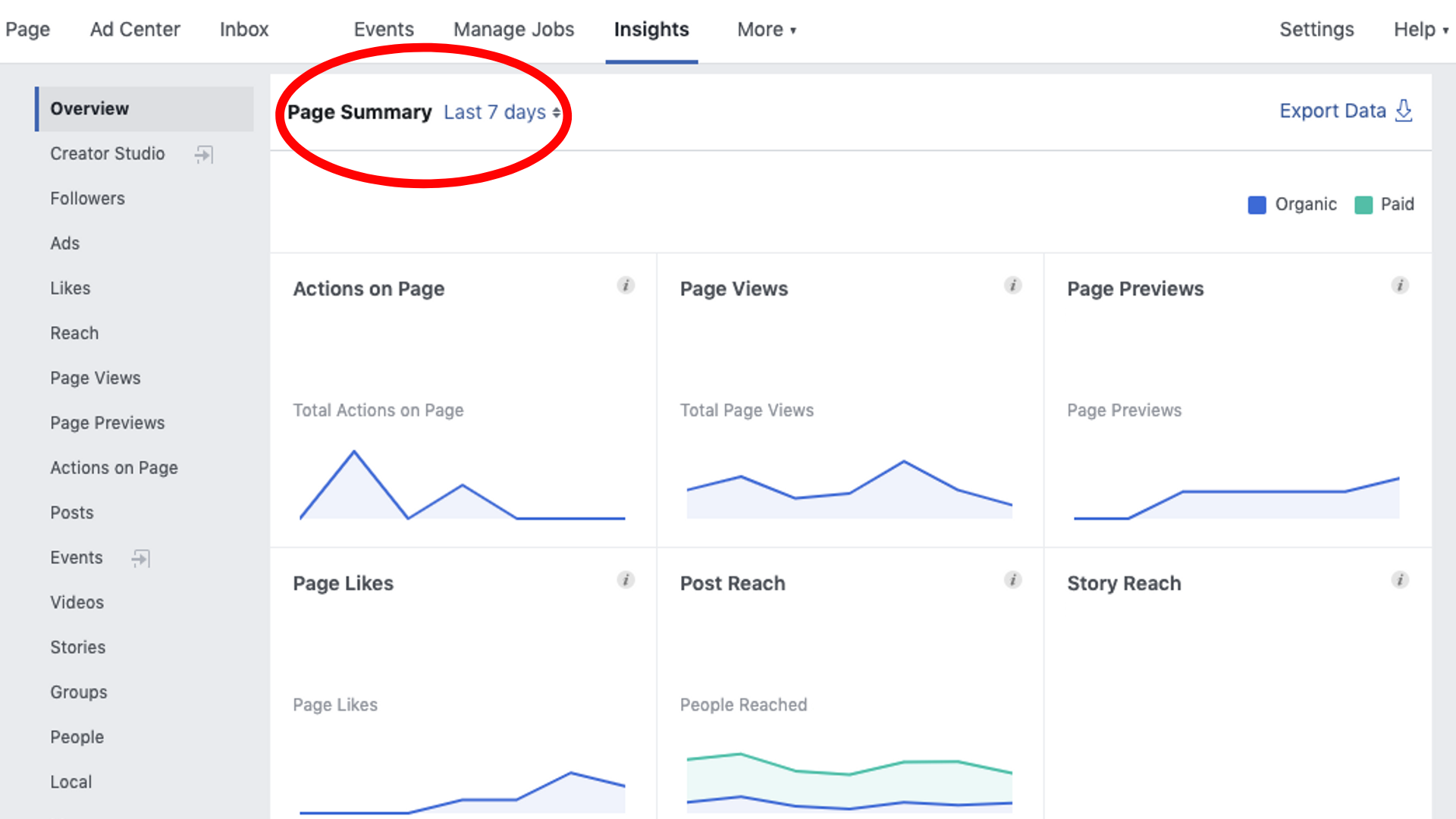This screenshot has width=1456, height=819.
Task: Click the Export Data download icon
Action: tap(1404, 111)
